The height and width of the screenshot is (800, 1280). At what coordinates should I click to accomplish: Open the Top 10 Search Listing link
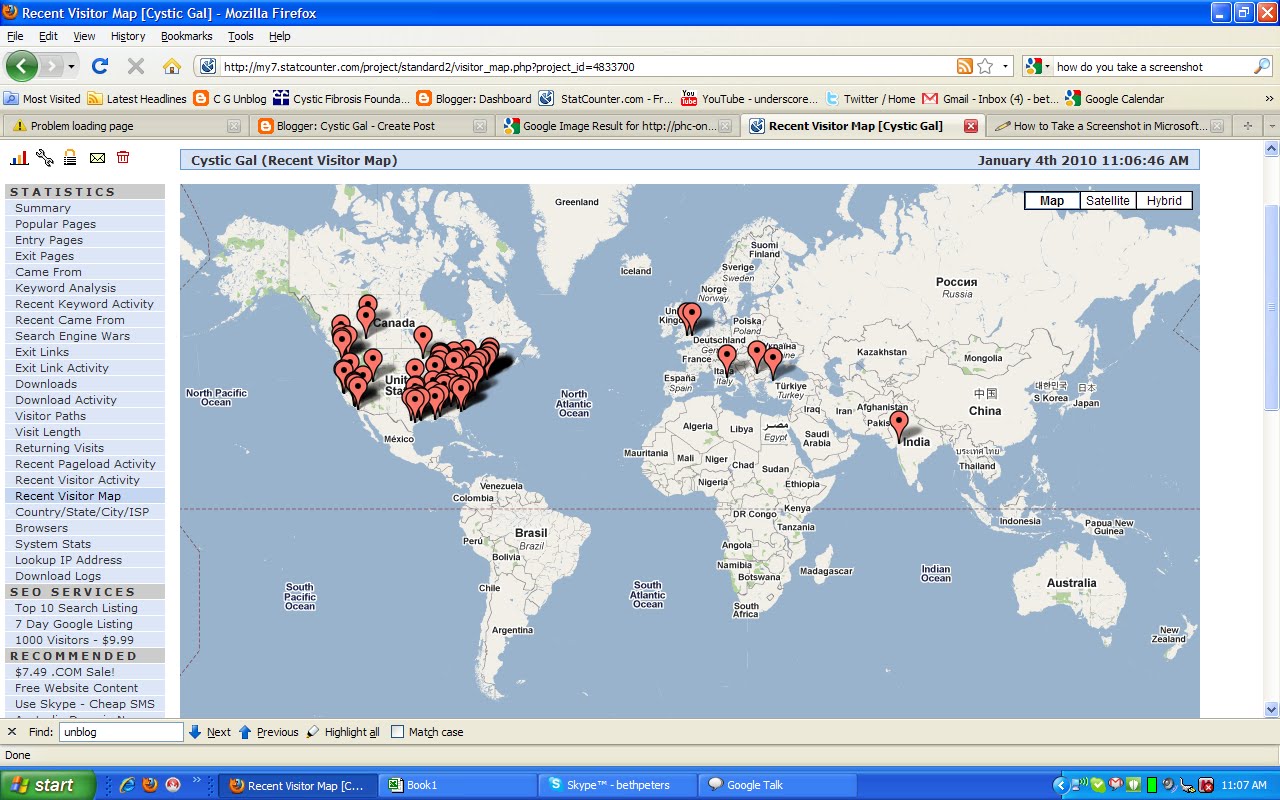tap(77, 608)
